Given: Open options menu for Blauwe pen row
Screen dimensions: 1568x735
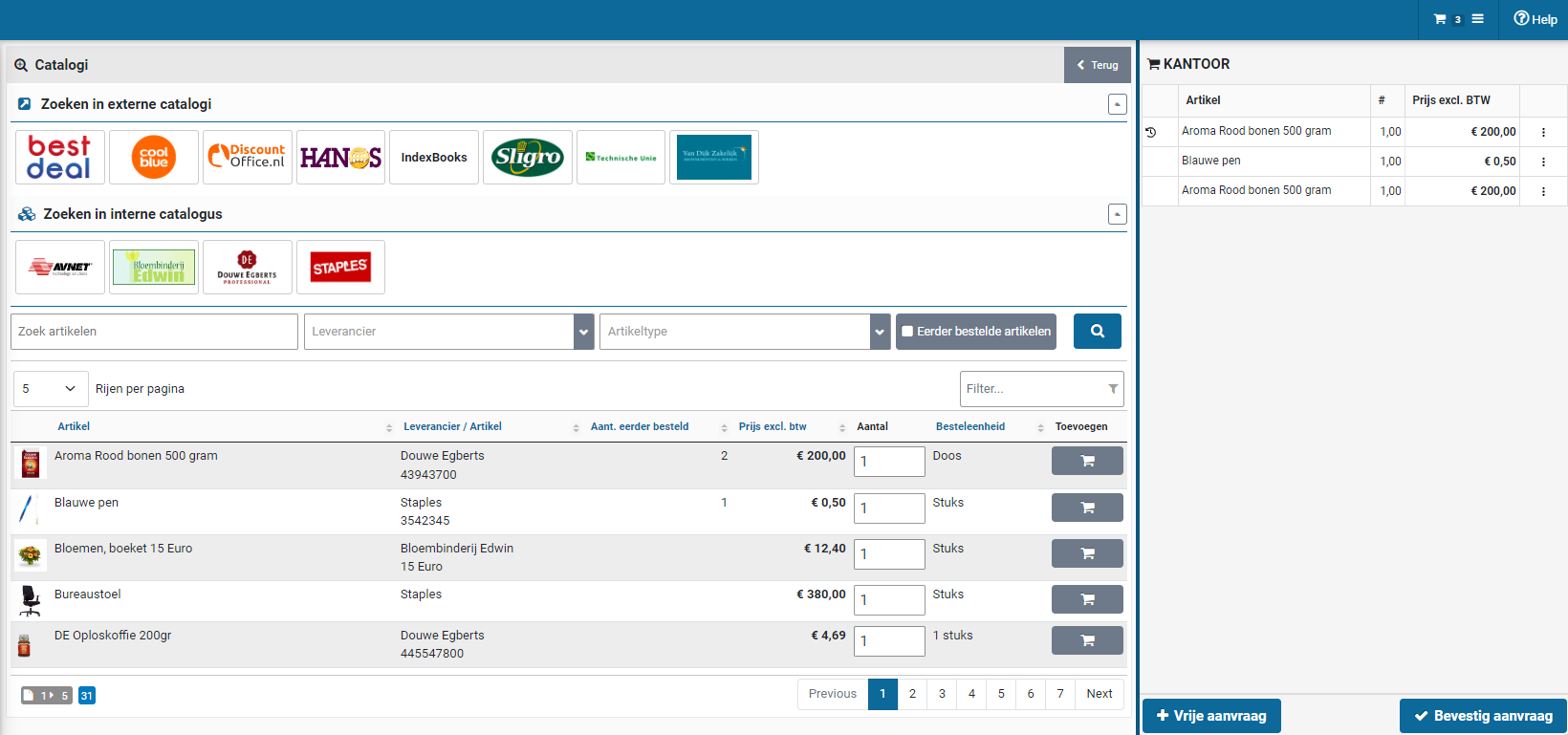Looking at the screenshot, I should pos(1543,162).
